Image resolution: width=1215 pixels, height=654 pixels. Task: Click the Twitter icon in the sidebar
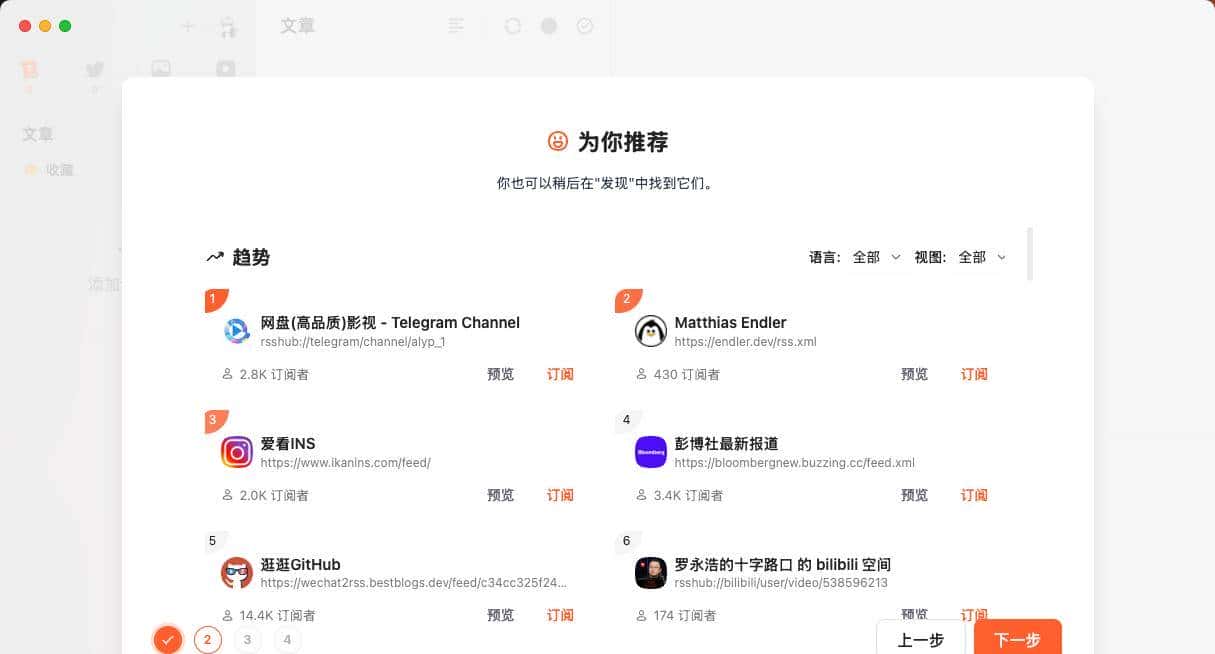click(94, 69)
